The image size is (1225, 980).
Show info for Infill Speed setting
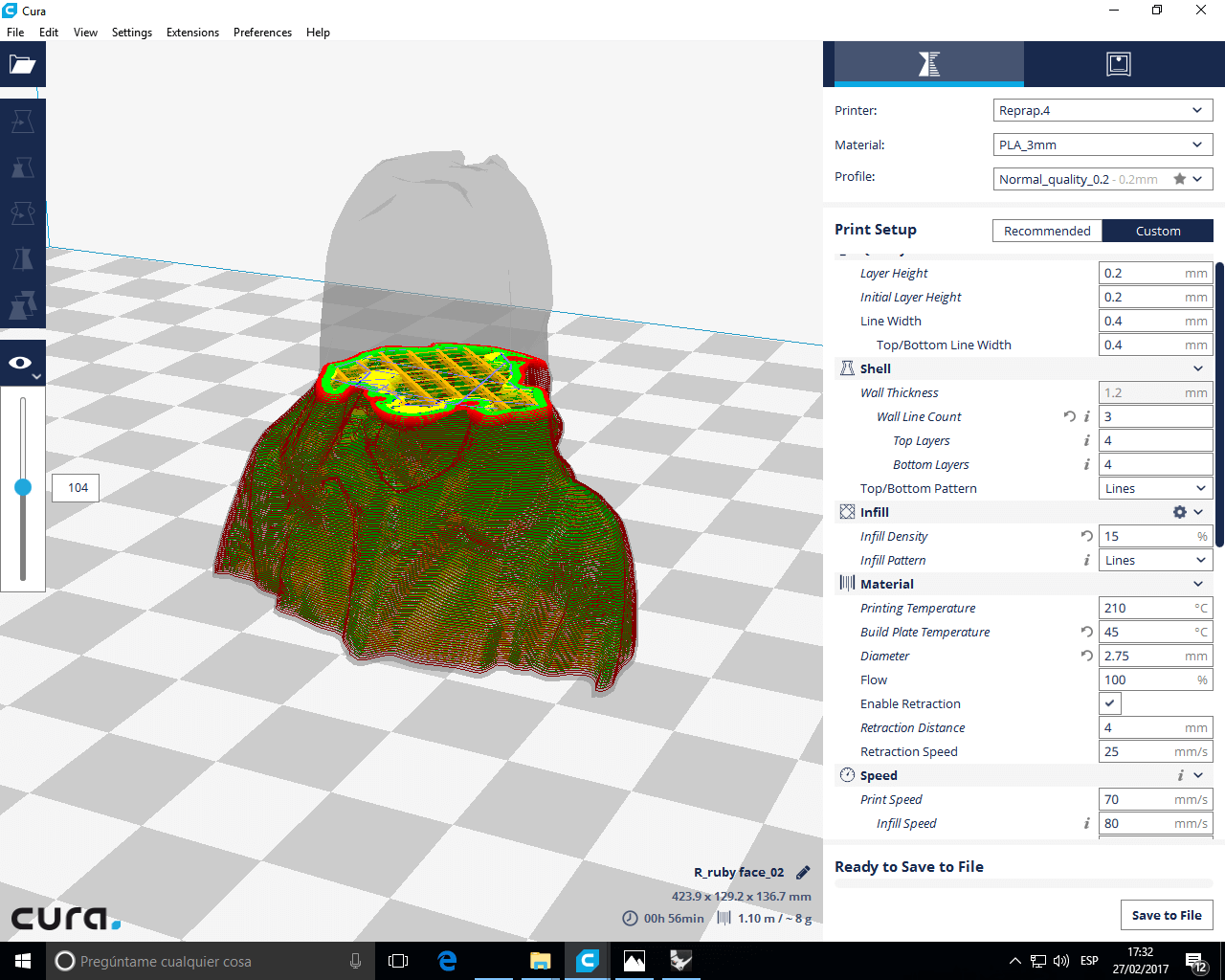click(1087, 823)
